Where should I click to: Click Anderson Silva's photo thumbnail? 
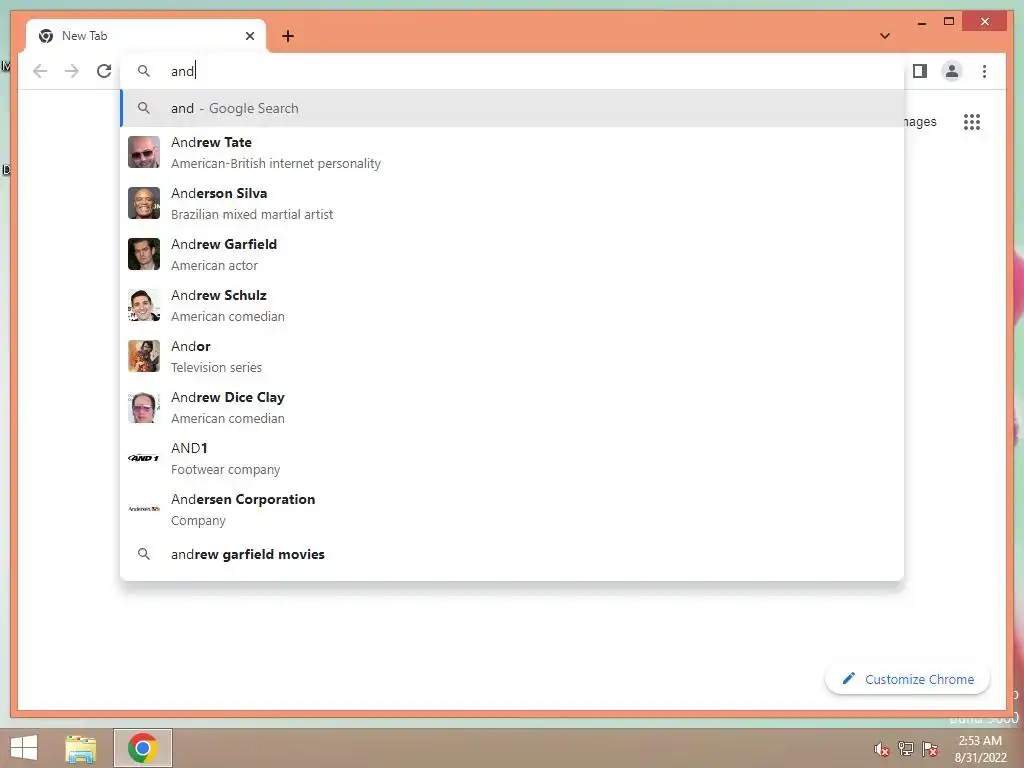tap(144, 203)
